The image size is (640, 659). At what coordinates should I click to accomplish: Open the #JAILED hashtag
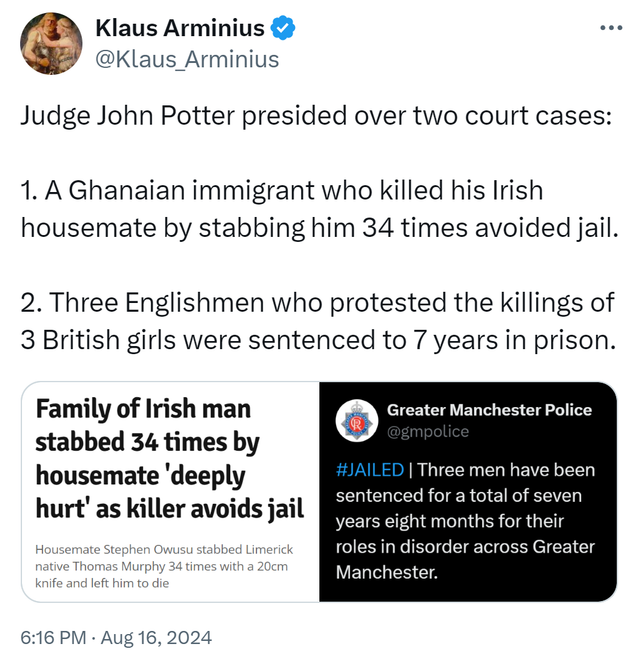coord(370,470)
